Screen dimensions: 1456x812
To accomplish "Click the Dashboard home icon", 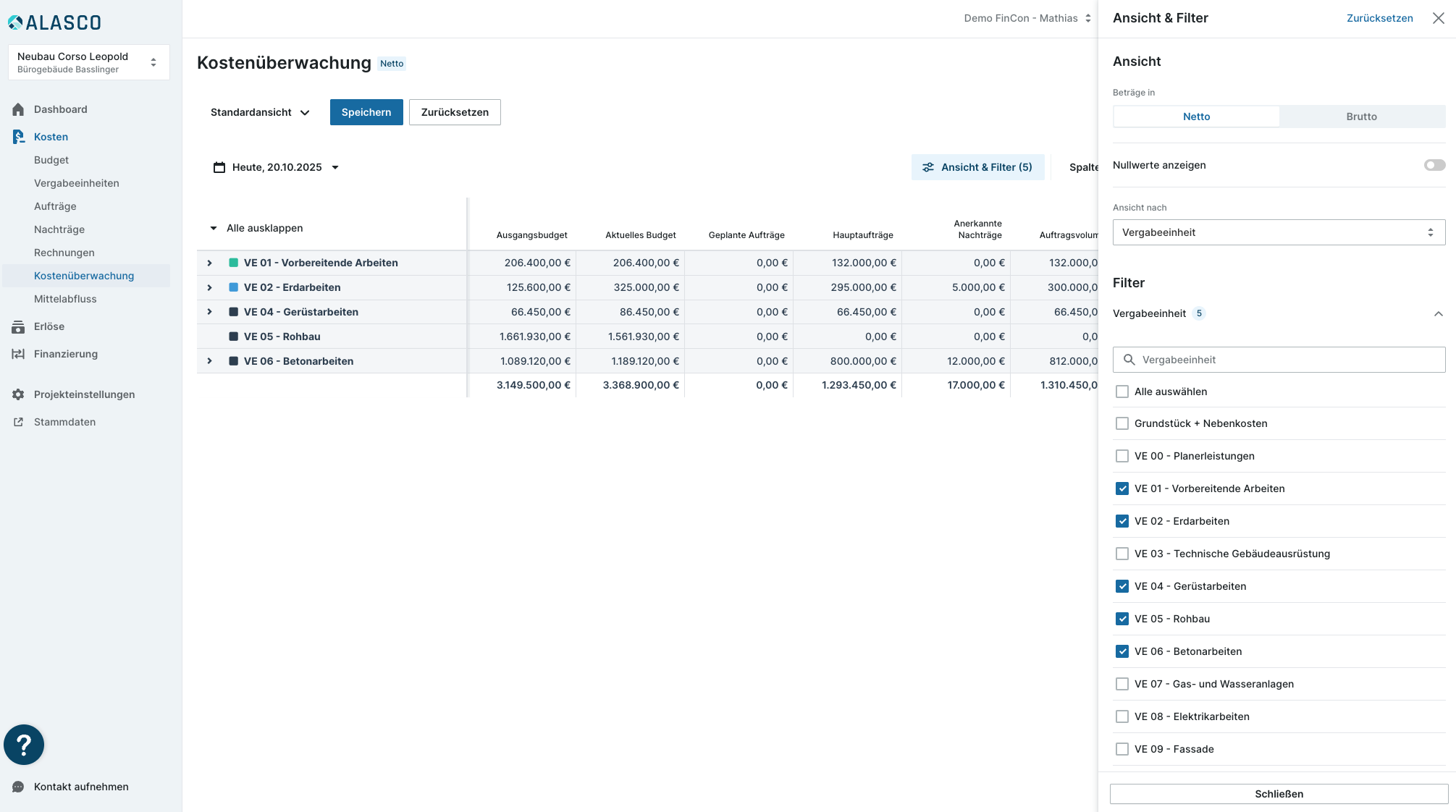I will point(18,109).
